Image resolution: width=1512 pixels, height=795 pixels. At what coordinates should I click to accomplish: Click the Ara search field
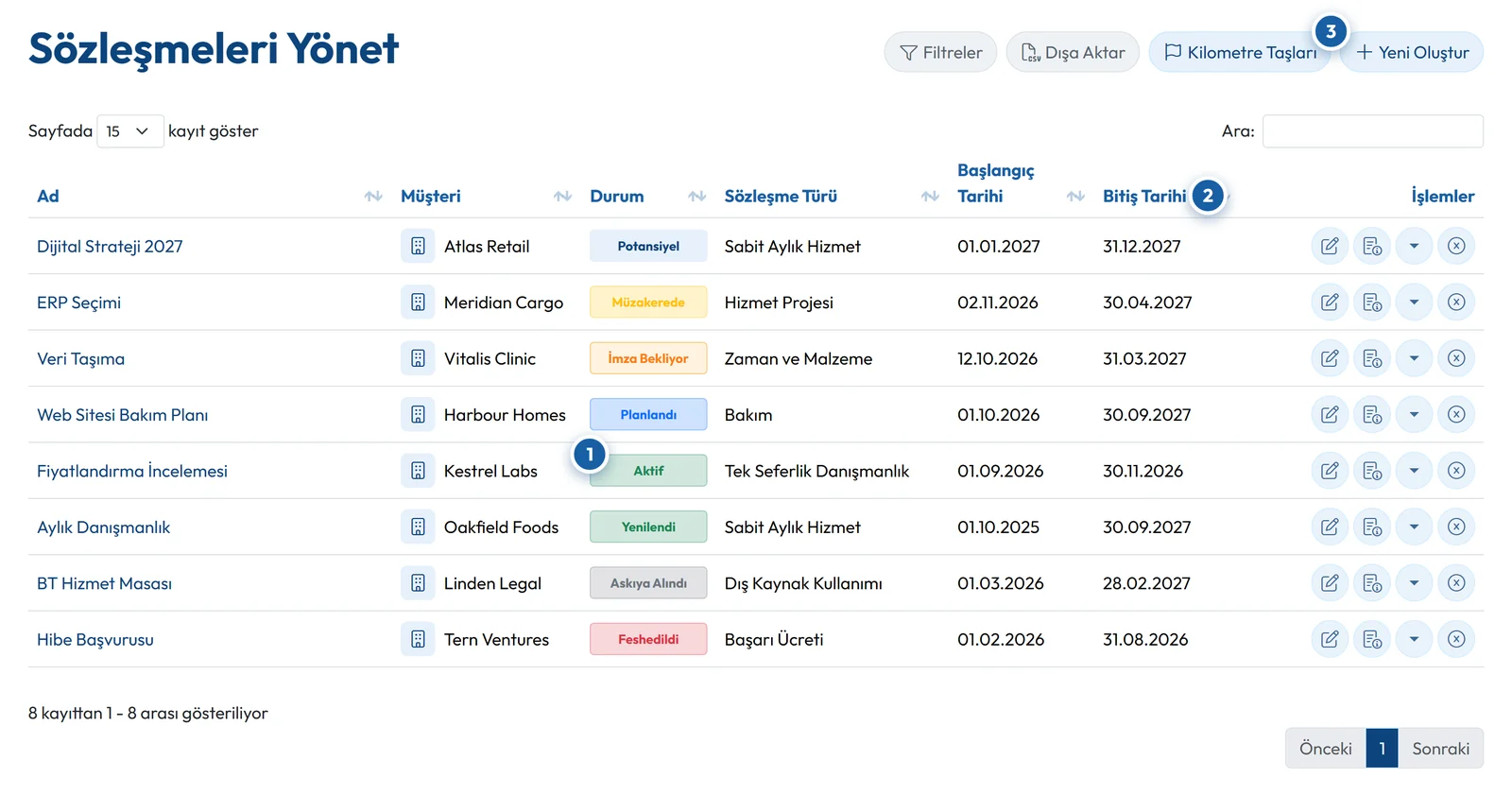click(1372, 131)
